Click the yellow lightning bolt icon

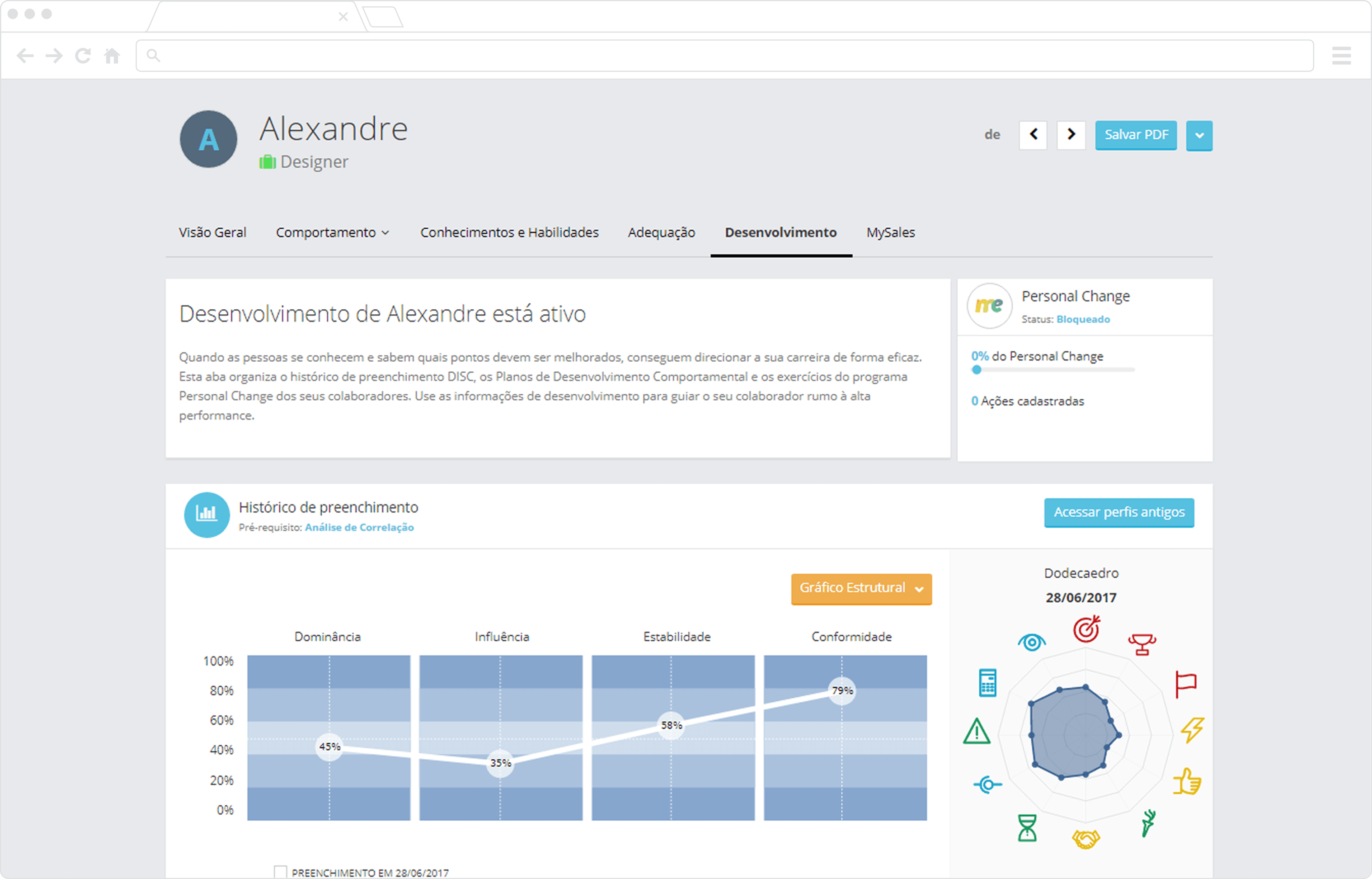tap(1192, 730)
